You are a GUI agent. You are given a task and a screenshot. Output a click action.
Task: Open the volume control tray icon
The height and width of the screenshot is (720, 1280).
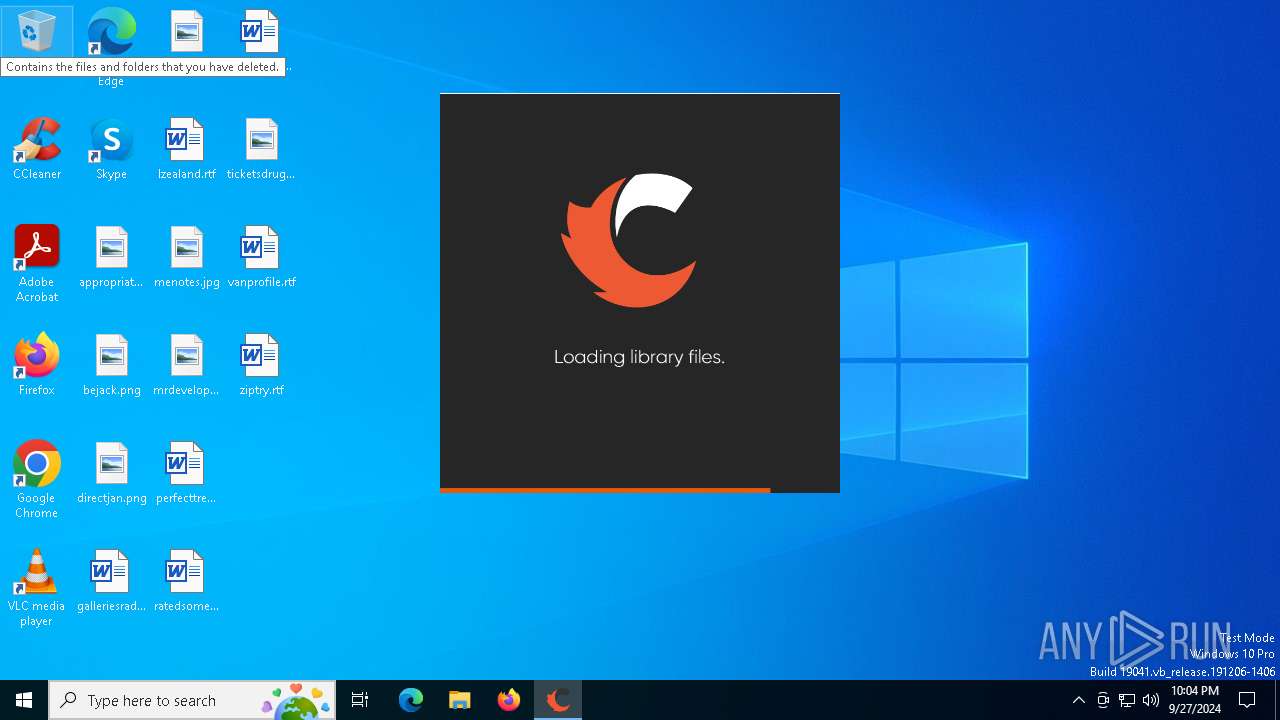[x=1151, y=700]
